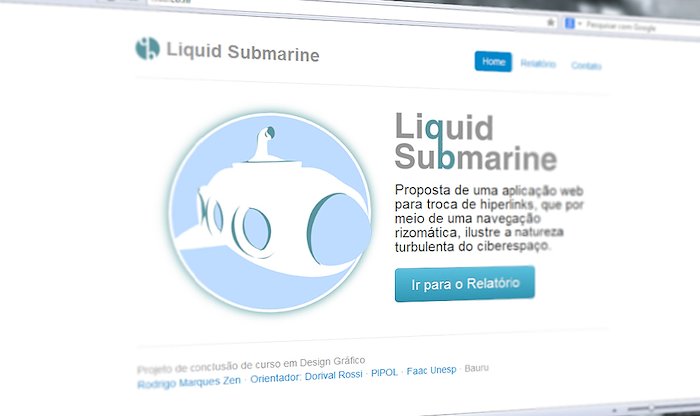Click the Ir para o Relatório button

[x=465, y=284]
